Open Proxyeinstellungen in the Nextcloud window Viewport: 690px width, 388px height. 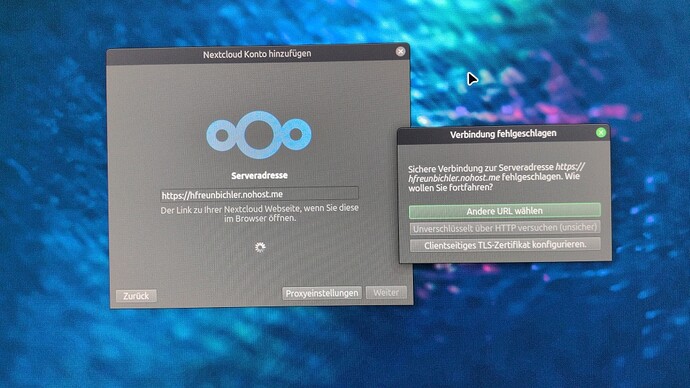point(322,293)
